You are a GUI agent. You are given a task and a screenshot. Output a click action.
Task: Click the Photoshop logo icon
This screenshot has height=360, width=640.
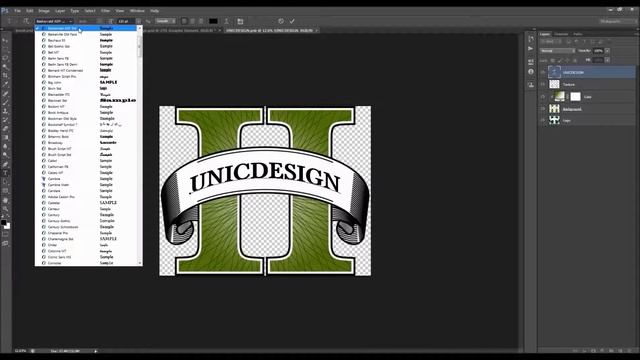[x=4, y=10]
